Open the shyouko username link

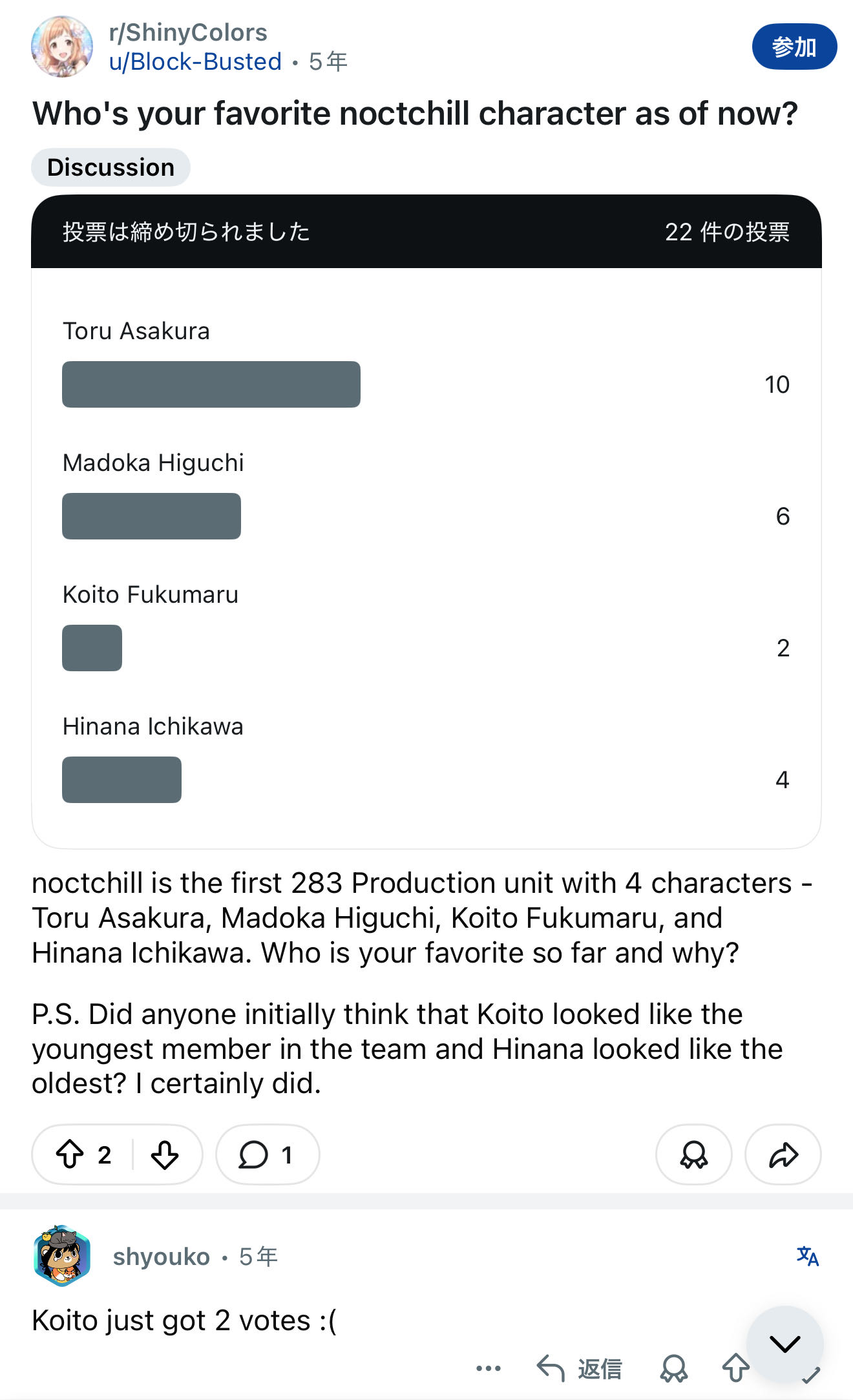(x=161, y=1257)
